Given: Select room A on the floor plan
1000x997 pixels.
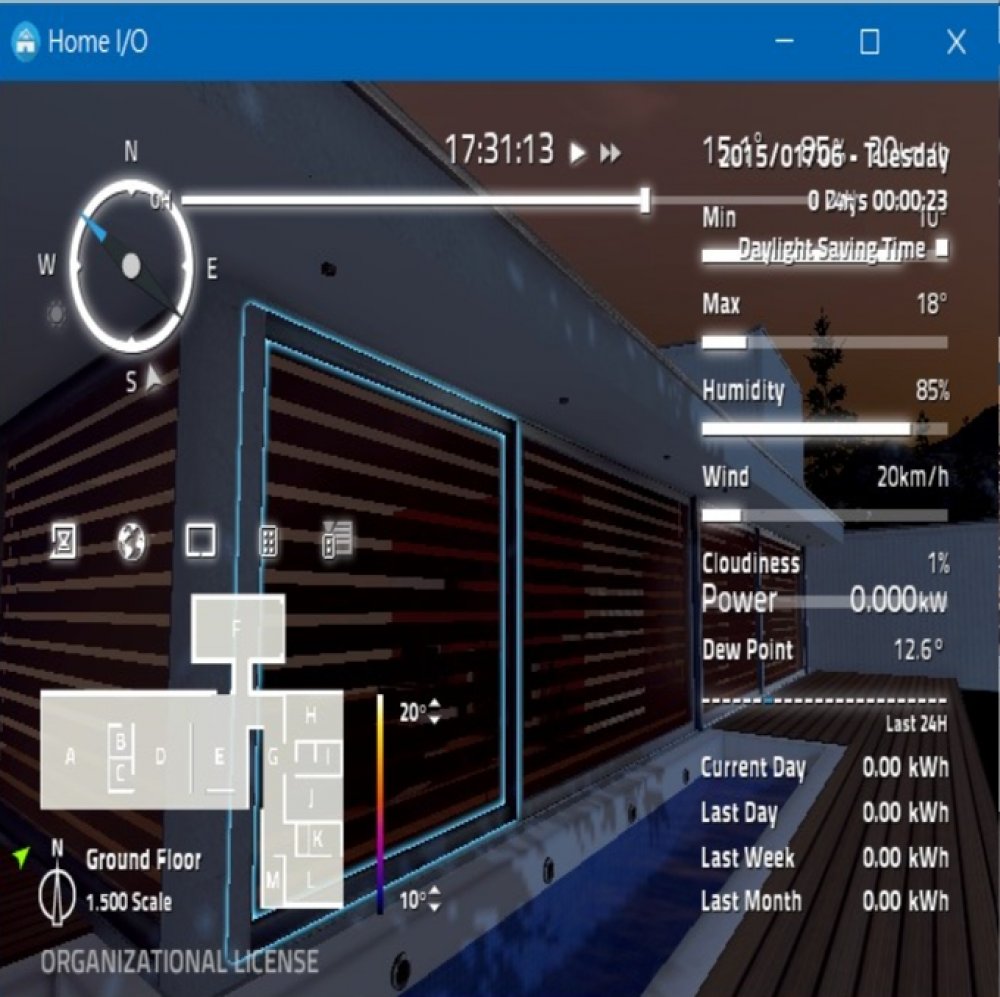Looking at the screenshot, I should [70, 756].
